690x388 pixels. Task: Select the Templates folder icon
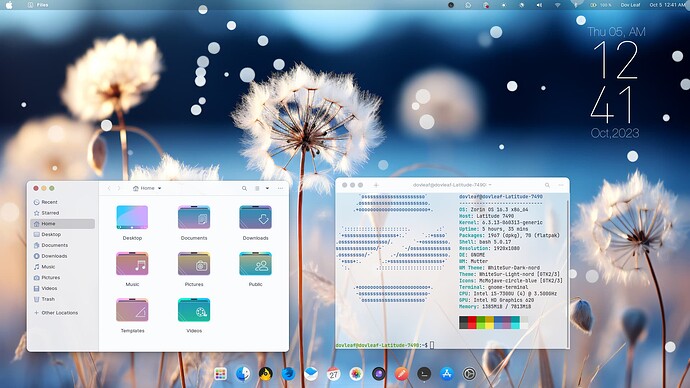[132, 310]
